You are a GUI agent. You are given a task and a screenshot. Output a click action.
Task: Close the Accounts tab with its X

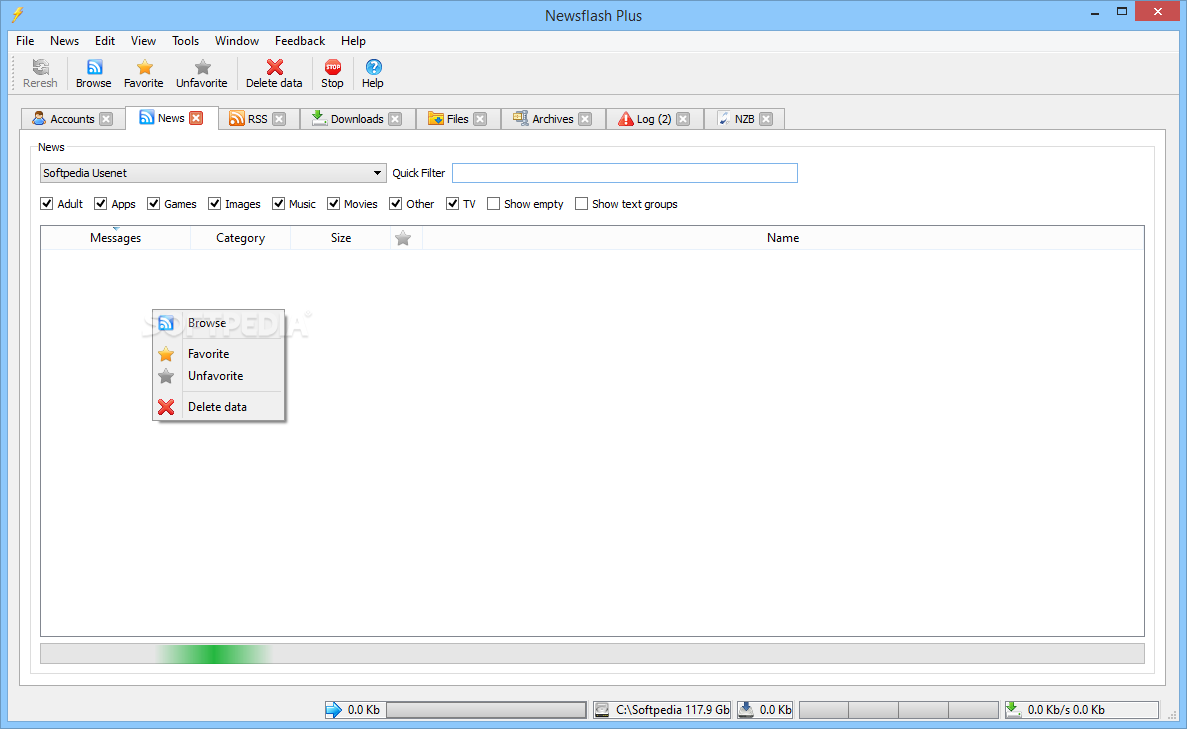coord(106,119)
